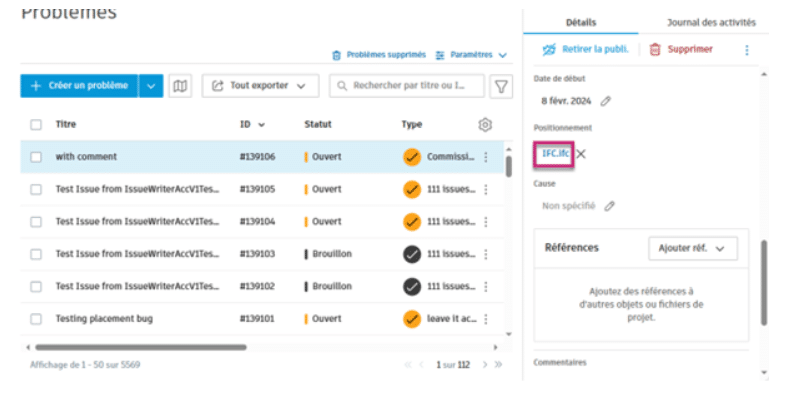The width and height of the screenshot is (793, 397).
Task: Switch to Journal des activités tab
Action: point(711,22)
